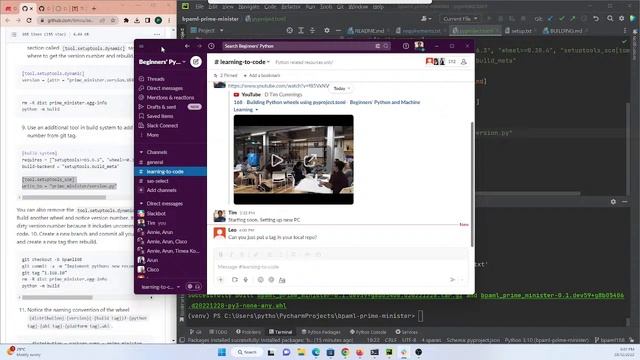Viewport: 640px width, 360px height.
Task: Open the youtube.com watch link
Action: (x=278, y=86)
